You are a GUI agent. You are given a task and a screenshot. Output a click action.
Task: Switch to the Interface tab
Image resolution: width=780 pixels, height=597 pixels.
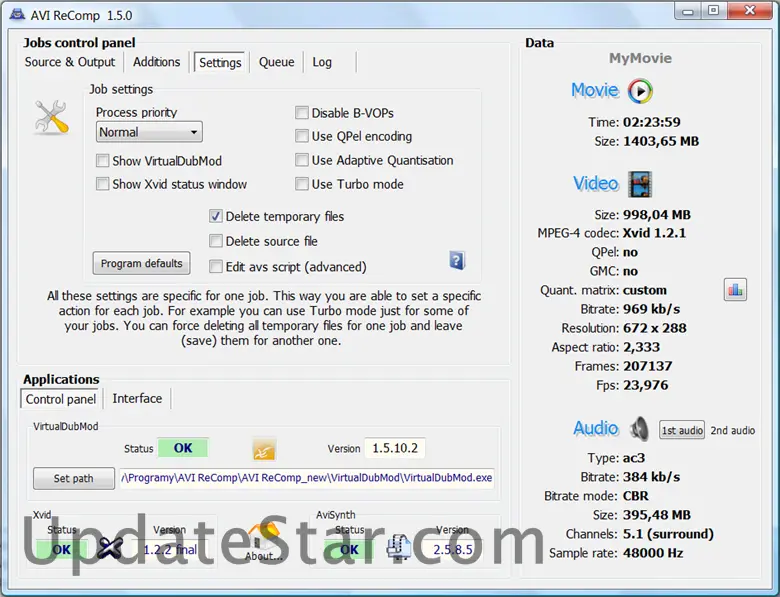coord(137,398)
